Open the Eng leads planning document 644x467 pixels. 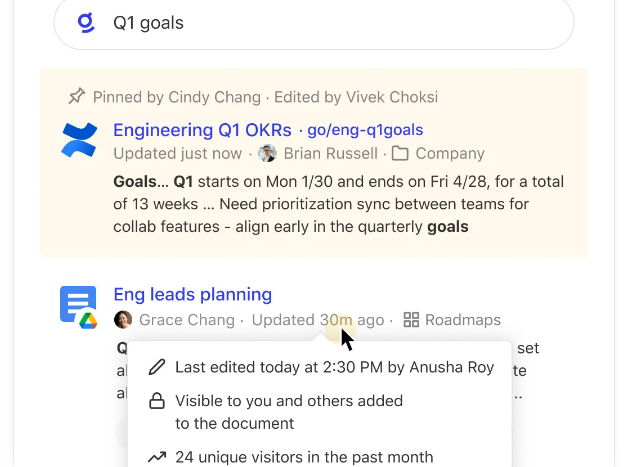(192, 294)
